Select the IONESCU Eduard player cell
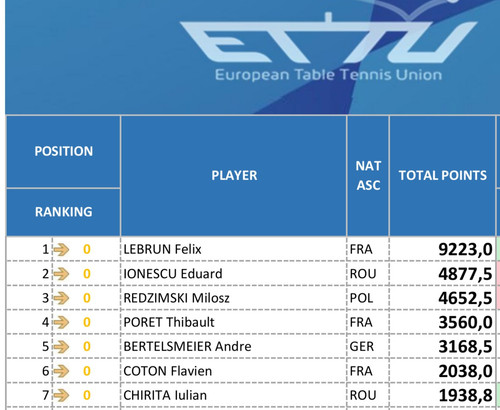The height and width of the screenshot is (410, 500). coord(233,274)
